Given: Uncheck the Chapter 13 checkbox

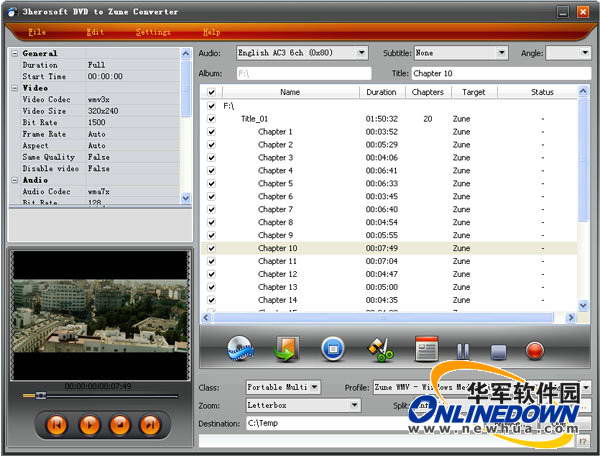Looking at the screenshot, I should tap(211, 287).
